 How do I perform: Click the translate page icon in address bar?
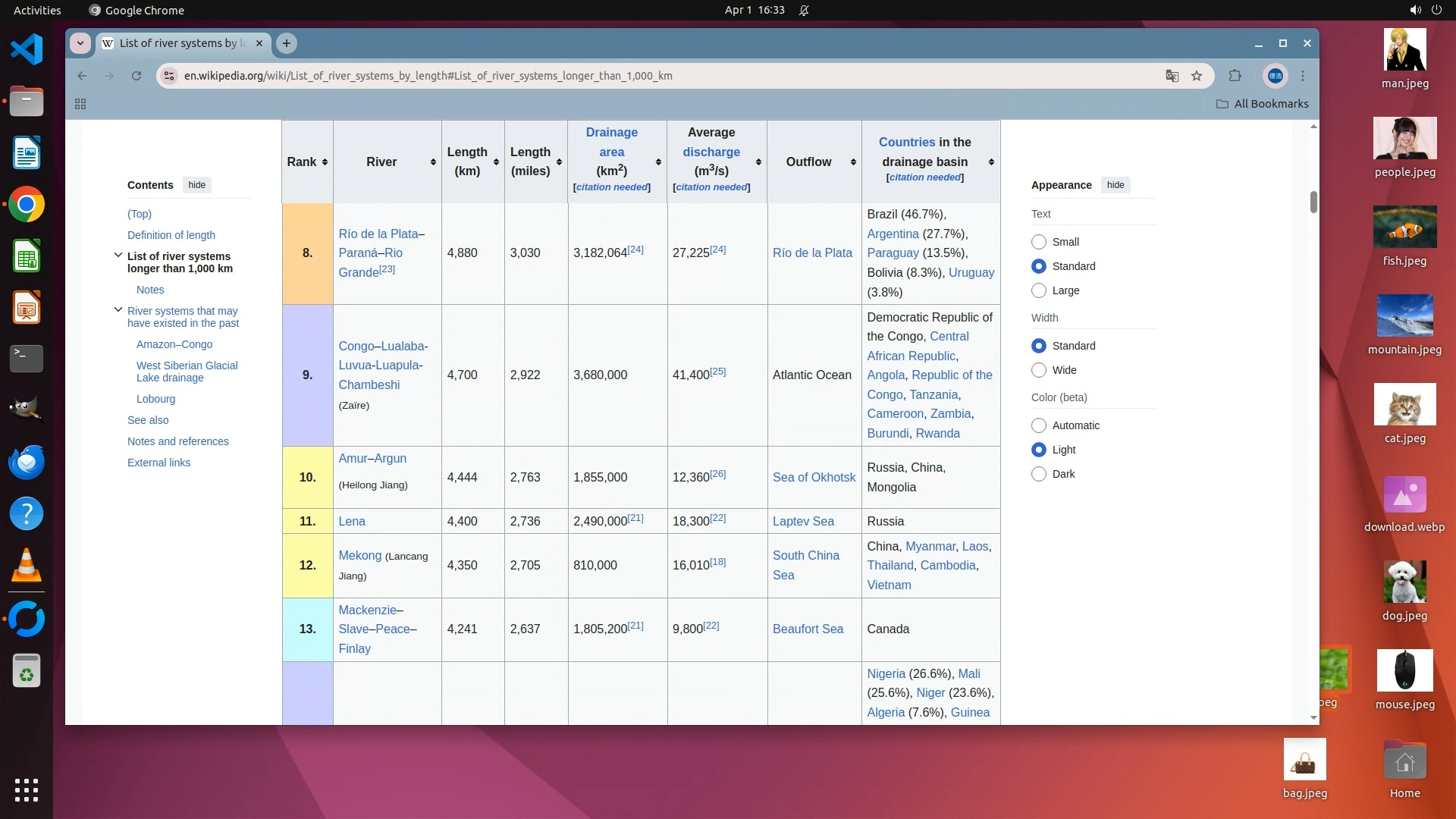click(1172, 76)
